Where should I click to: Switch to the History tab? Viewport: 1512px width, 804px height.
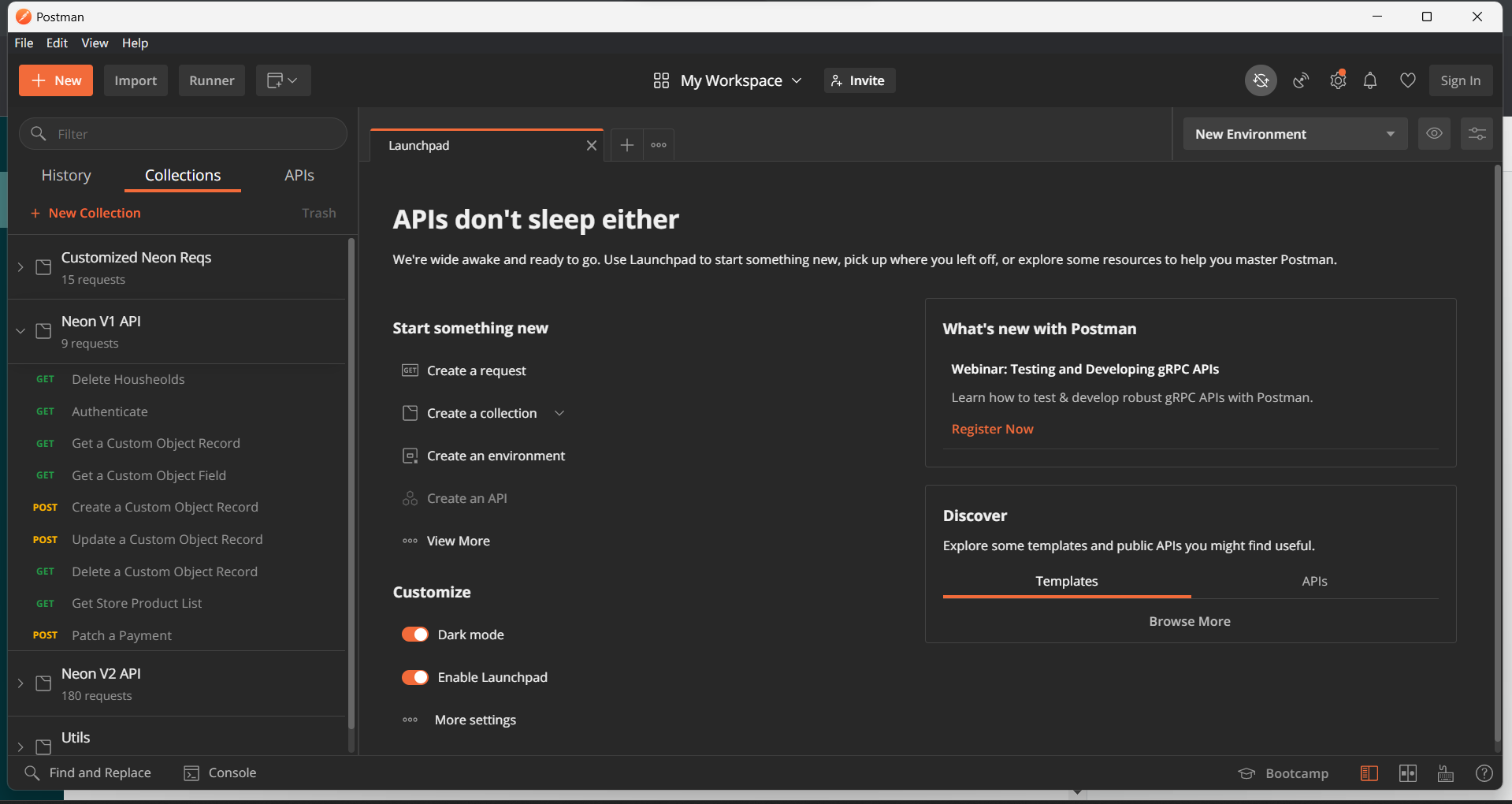click(x=66, y=175)
